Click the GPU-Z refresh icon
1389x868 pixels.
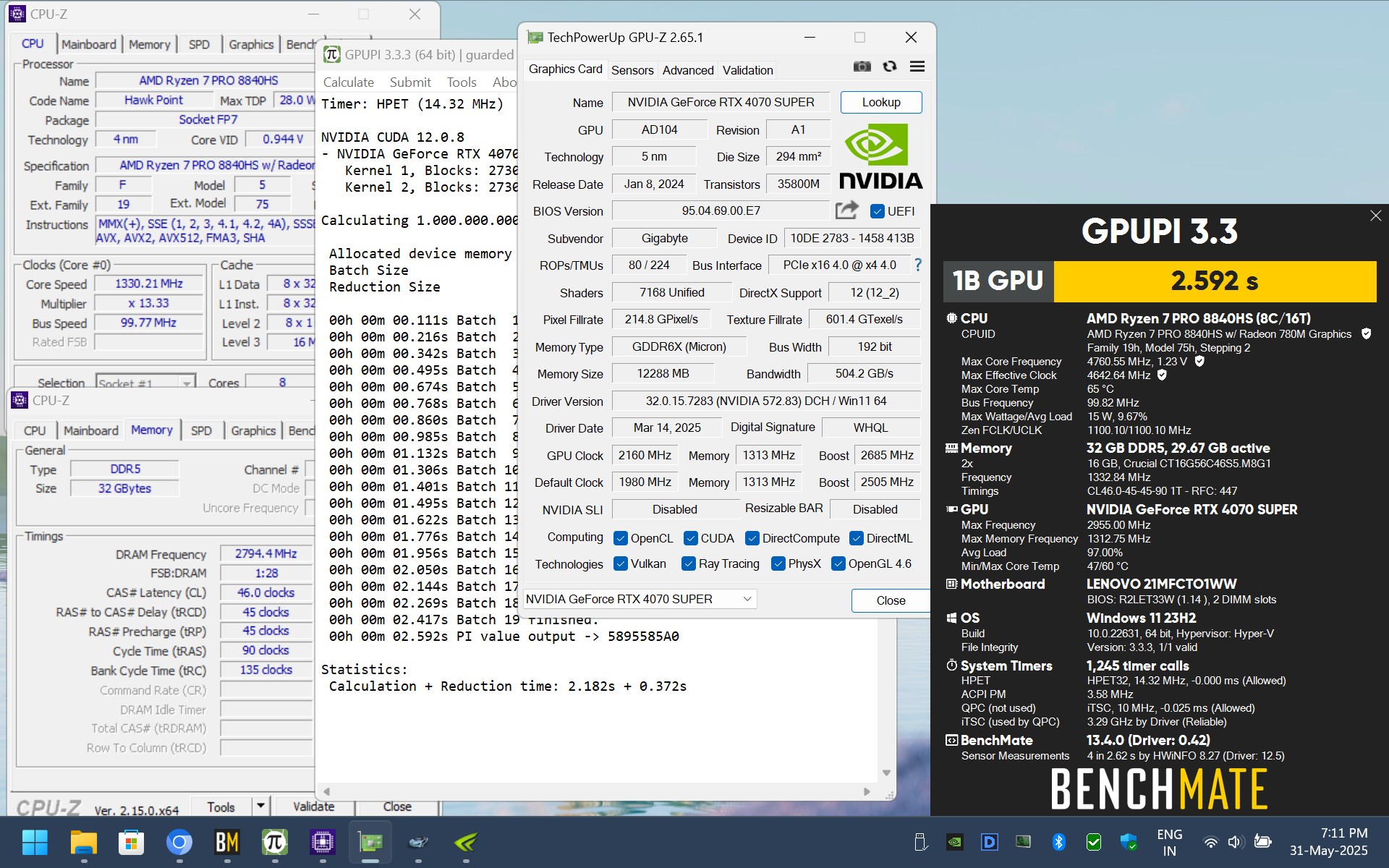coord(890,67)
